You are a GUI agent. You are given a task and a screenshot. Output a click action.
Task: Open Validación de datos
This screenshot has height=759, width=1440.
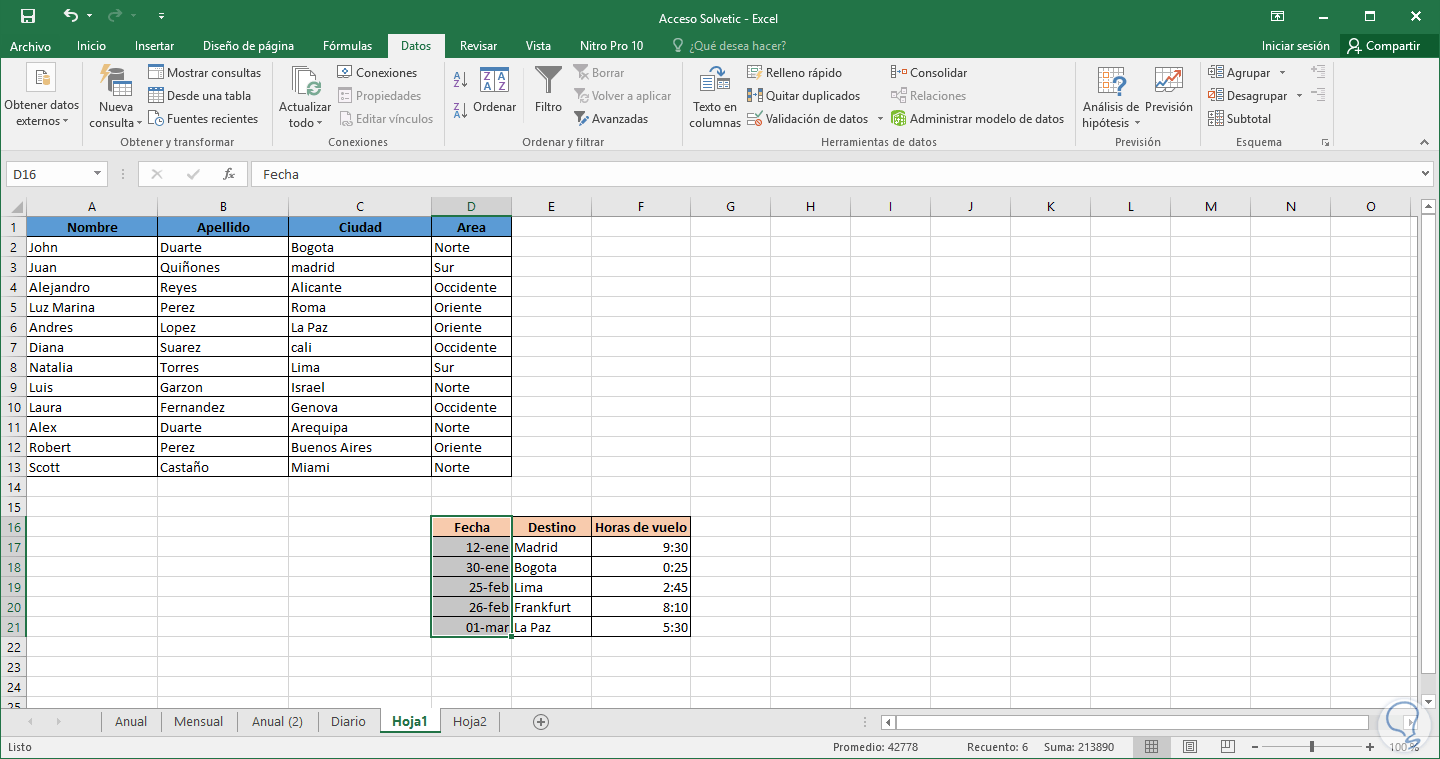click(x=808, y=119)
